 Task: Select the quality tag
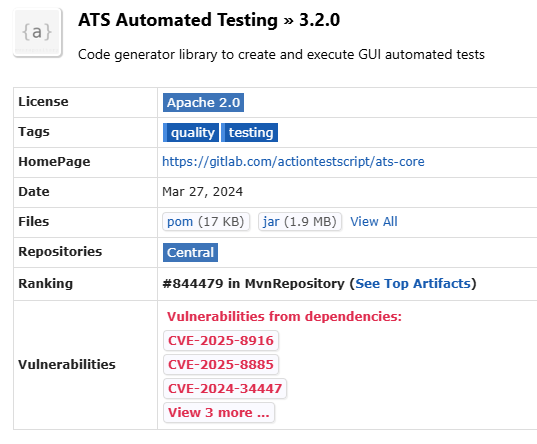tap(191, 133)
